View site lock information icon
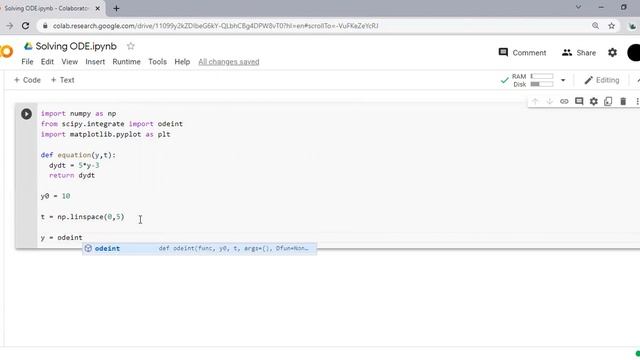 point(45,26)
